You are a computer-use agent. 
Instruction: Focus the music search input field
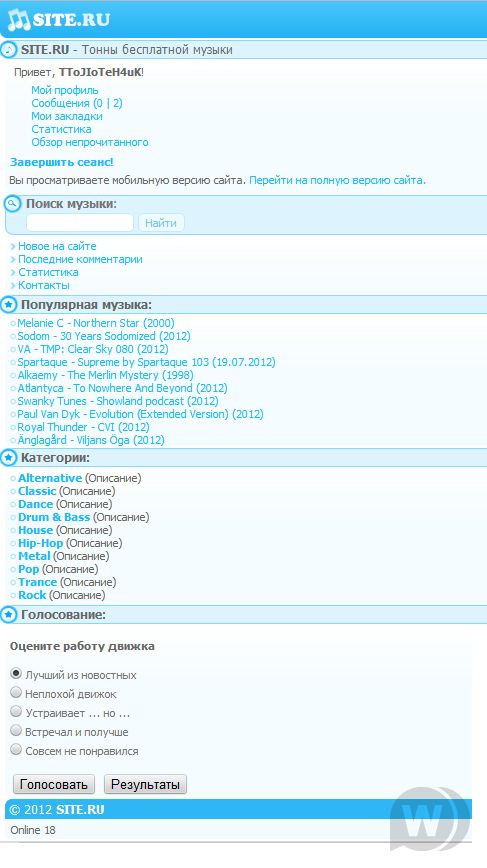point(80,223)
